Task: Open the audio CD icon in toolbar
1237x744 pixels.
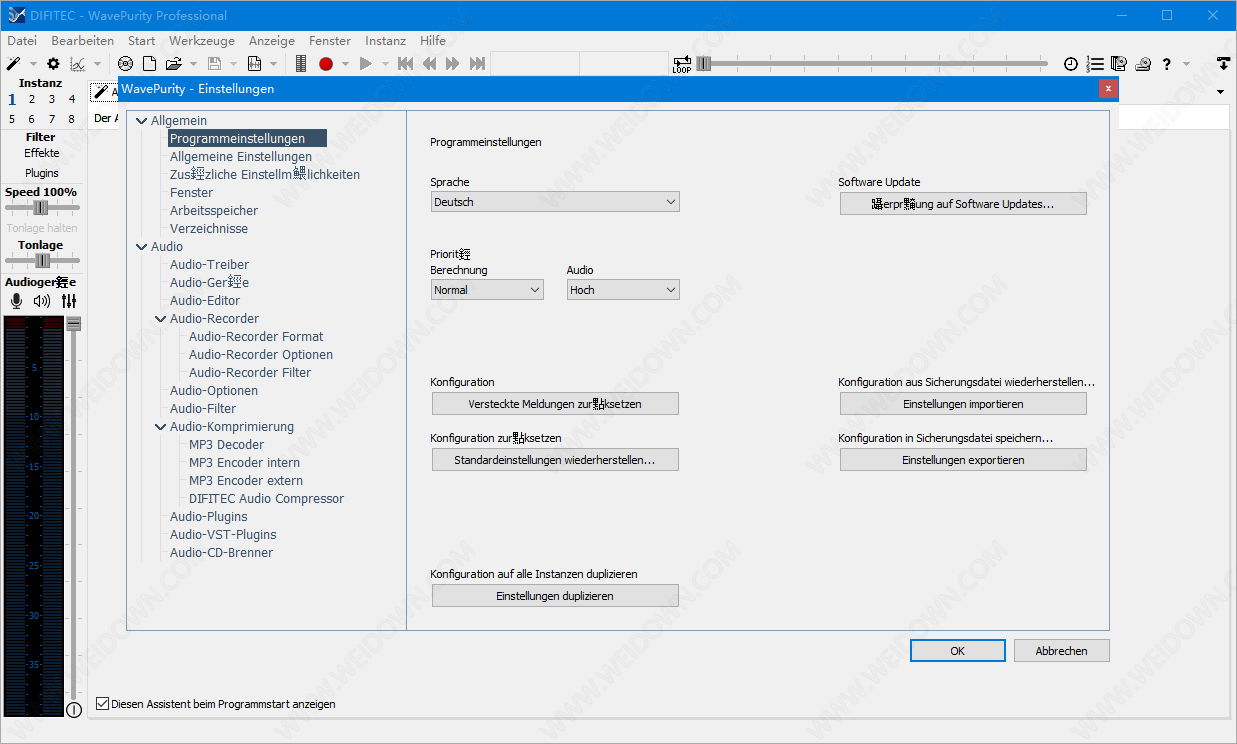Action: point(125,64)
